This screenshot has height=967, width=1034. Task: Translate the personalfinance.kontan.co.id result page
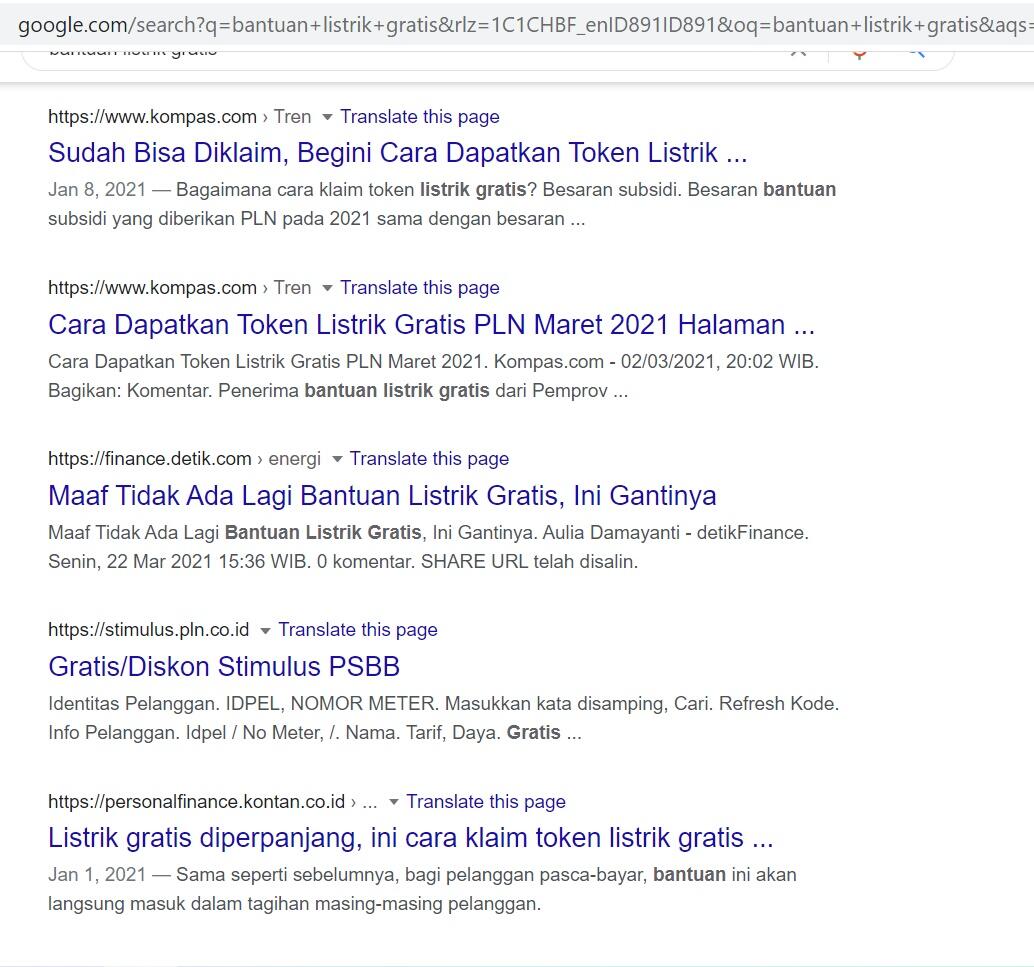tap(486, 801)
